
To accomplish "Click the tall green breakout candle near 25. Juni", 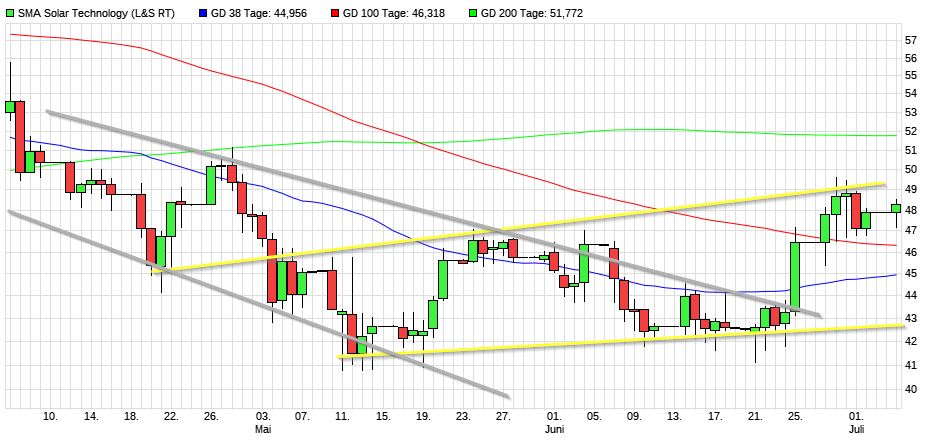I will 795,275.
